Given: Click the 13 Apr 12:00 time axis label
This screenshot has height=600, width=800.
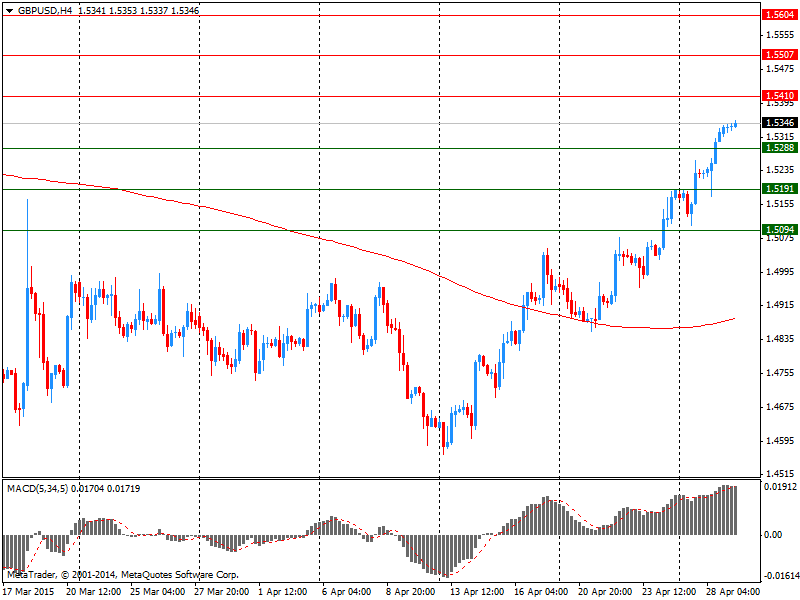Looking at the screenshot, I should (477, 592).
